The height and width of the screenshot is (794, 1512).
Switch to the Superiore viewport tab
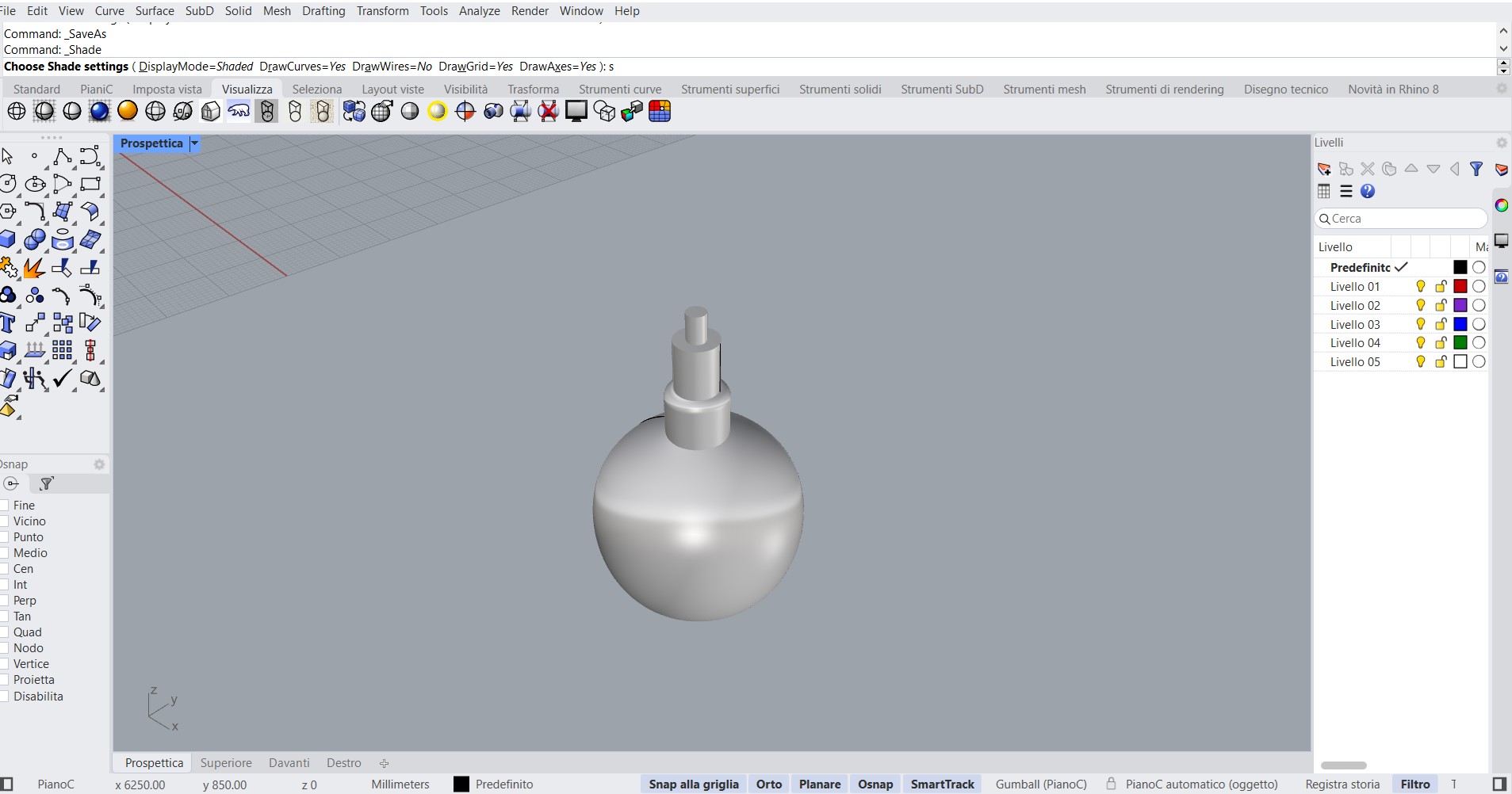[225, 762]
